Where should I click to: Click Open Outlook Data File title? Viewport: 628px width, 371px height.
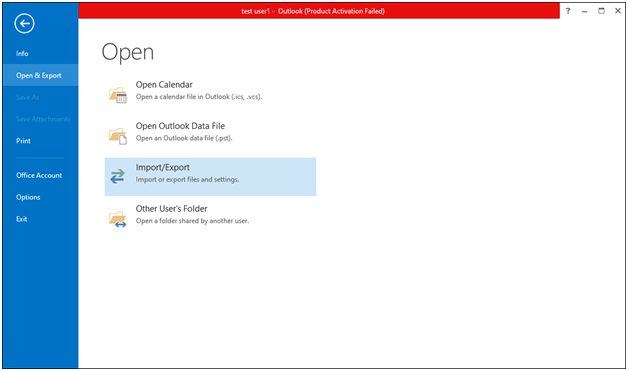pos(180,126)
